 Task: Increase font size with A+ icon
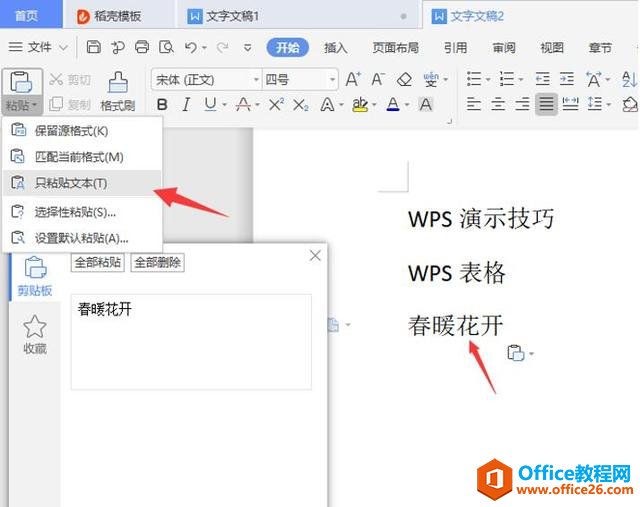click(353, 79)
